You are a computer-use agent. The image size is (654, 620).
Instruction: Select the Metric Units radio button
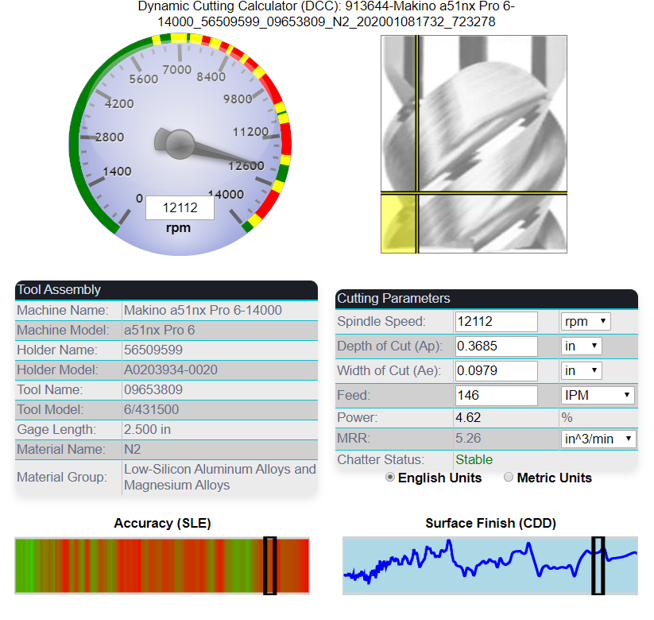[508, 477]
